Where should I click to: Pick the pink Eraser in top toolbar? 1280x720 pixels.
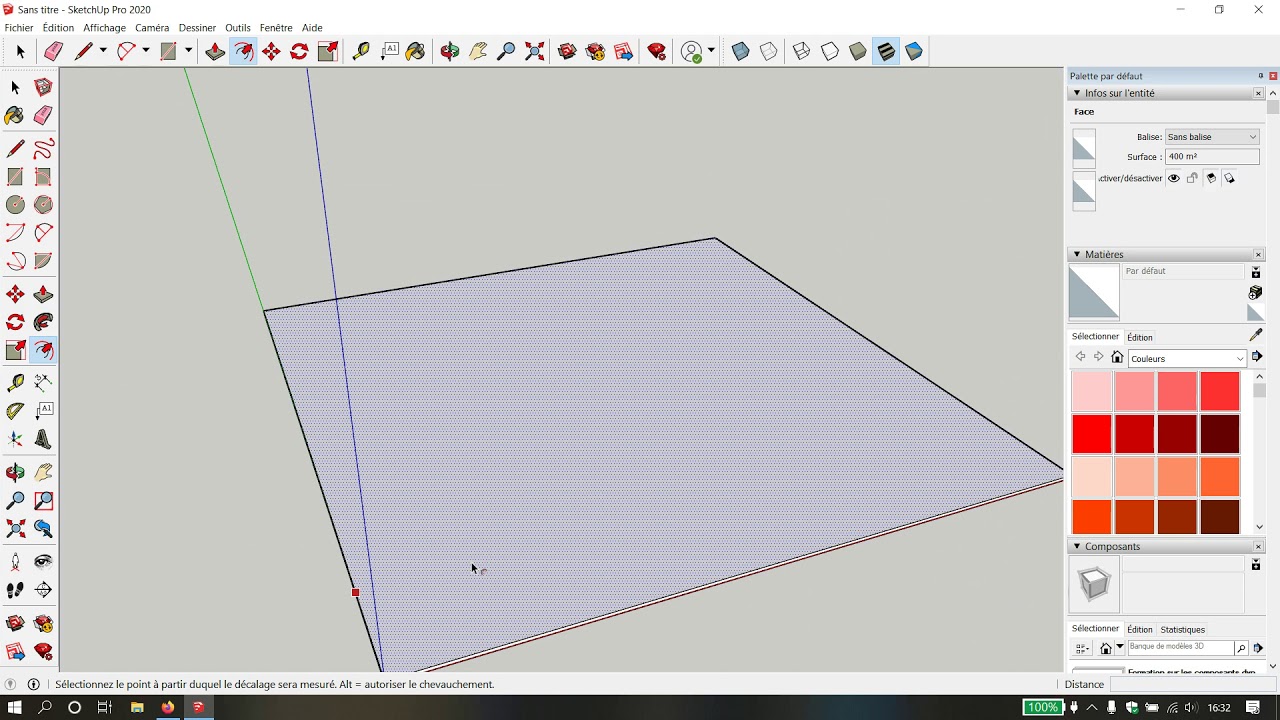53,51
